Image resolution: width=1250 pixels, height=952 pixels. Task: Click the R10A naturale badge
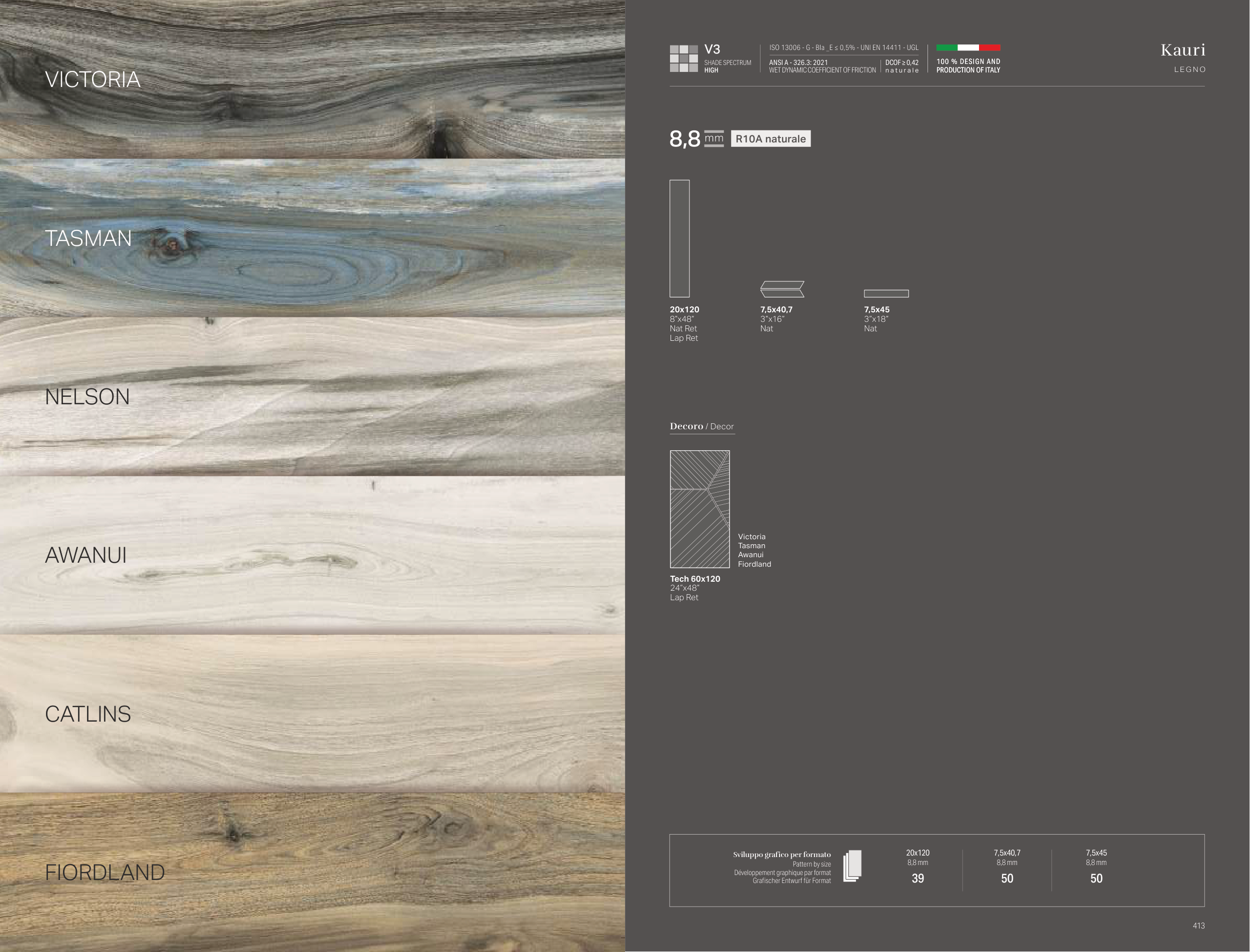pos(770,139)
